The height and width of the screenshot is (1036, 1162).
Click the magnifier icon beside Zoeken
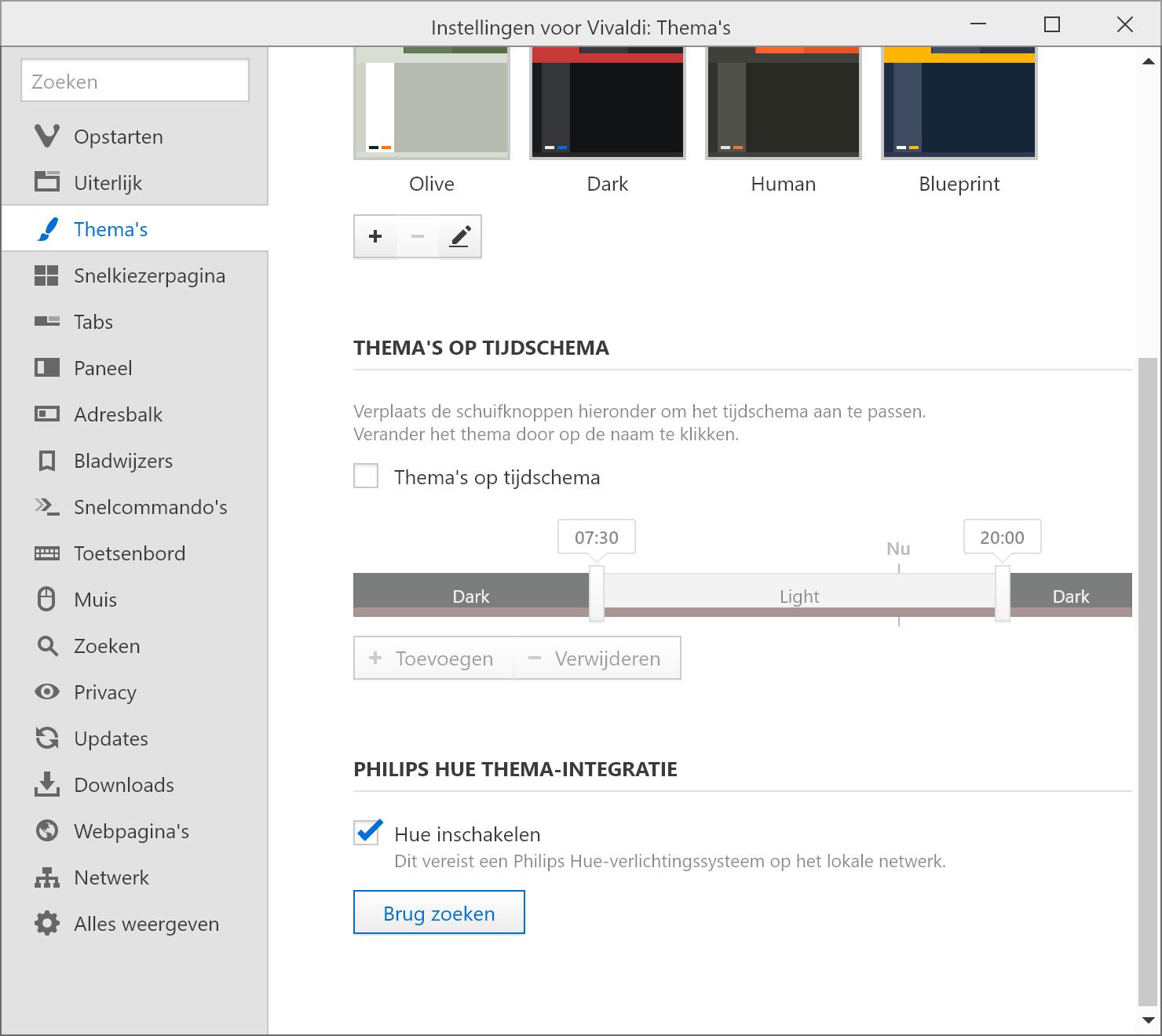47,646
